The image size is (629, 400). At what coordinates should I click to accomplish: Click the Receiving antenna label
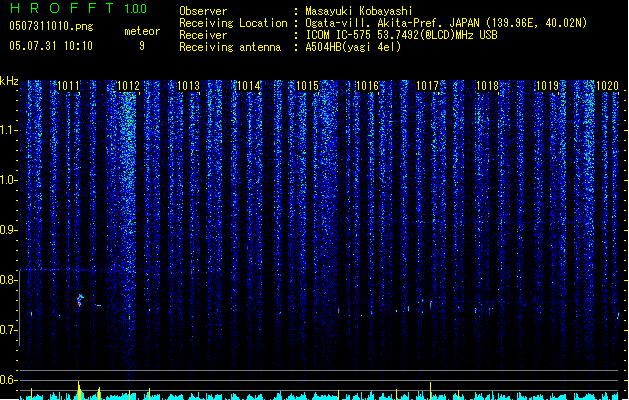point(230,47)
